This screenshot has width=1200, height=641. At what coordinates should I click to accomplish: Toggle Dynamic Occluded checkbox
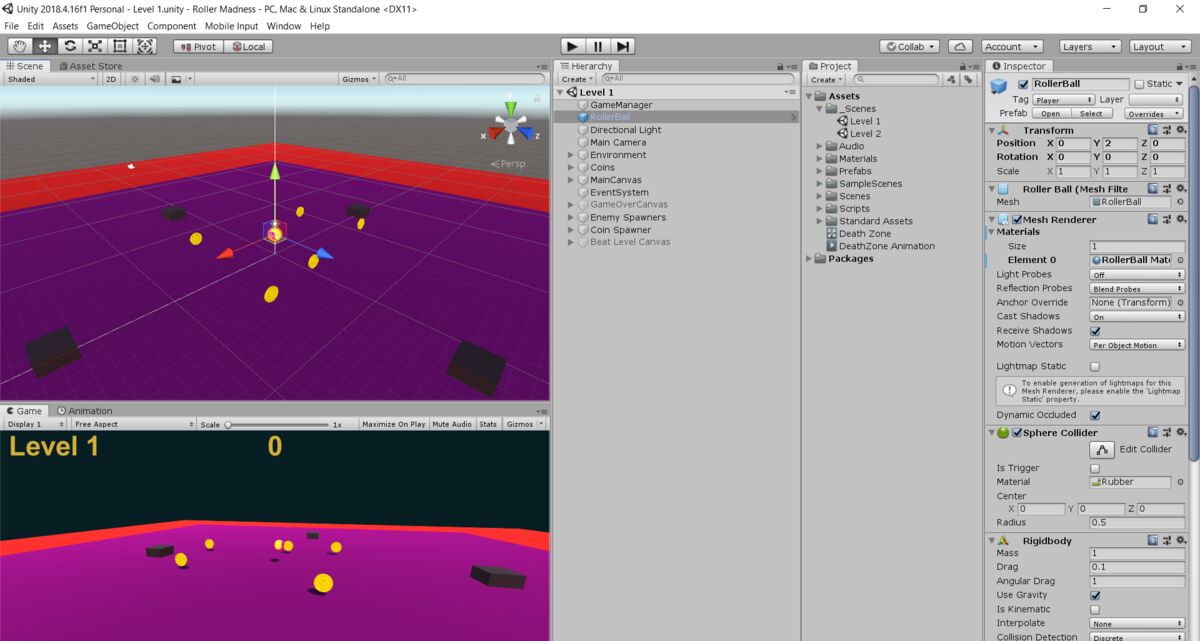pyautogui.click(x=1095, y=415)
